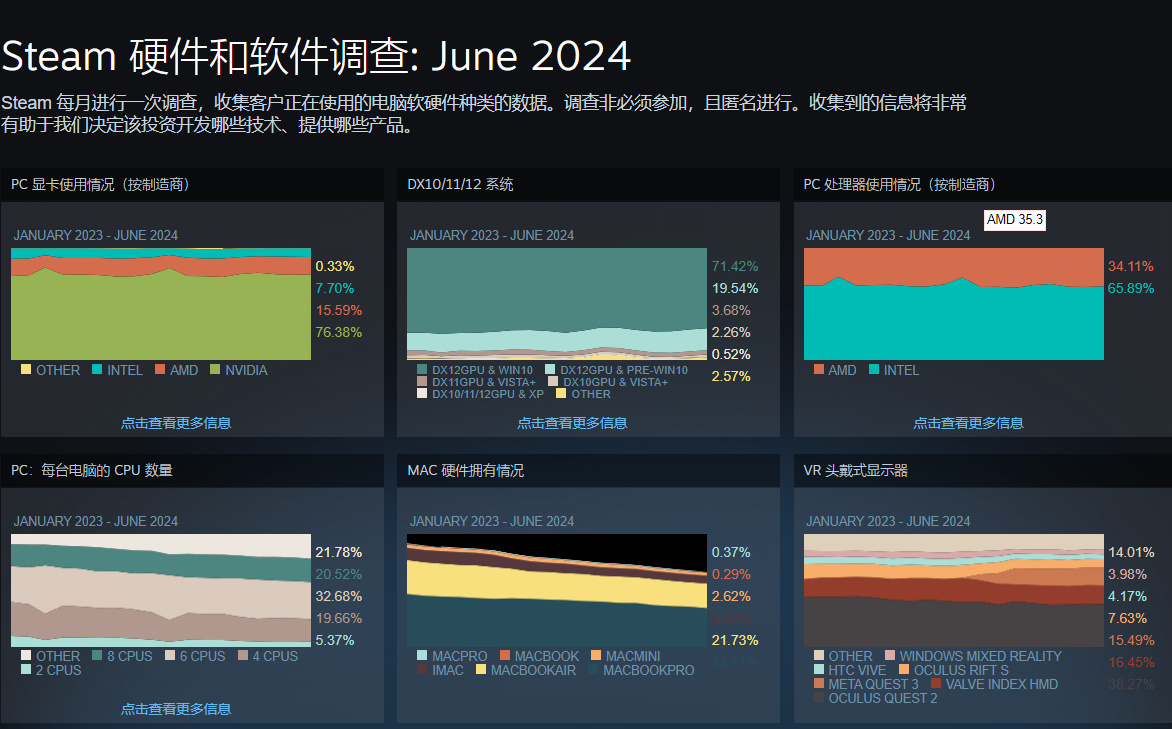Viewport: 1172px width, 729px height.
Task: Open more info link under processor chart
Action: tap(968, 423)
